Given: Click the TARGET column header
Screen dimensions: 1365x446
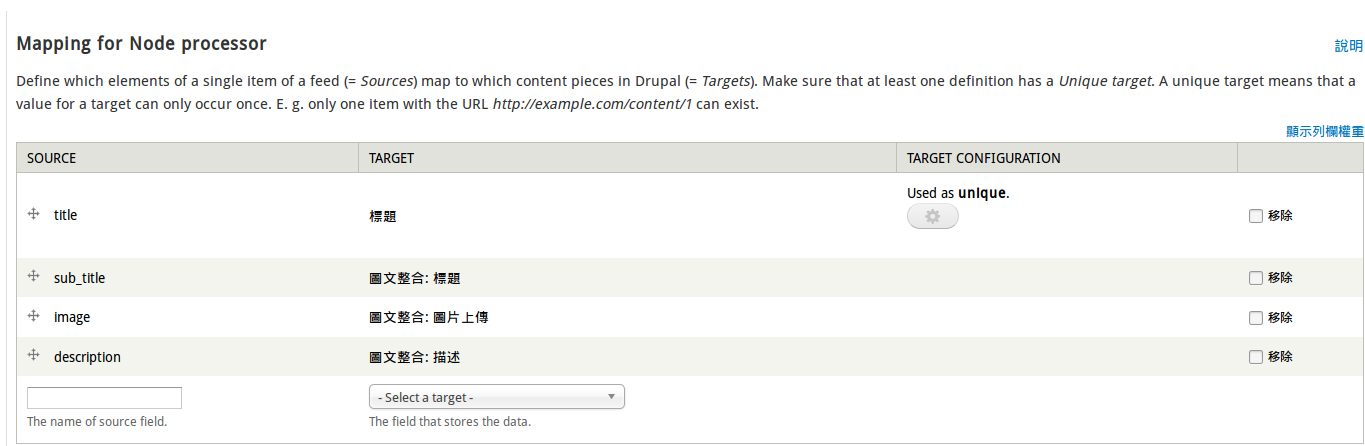Looking at the screenshot, I should point(391,158).
